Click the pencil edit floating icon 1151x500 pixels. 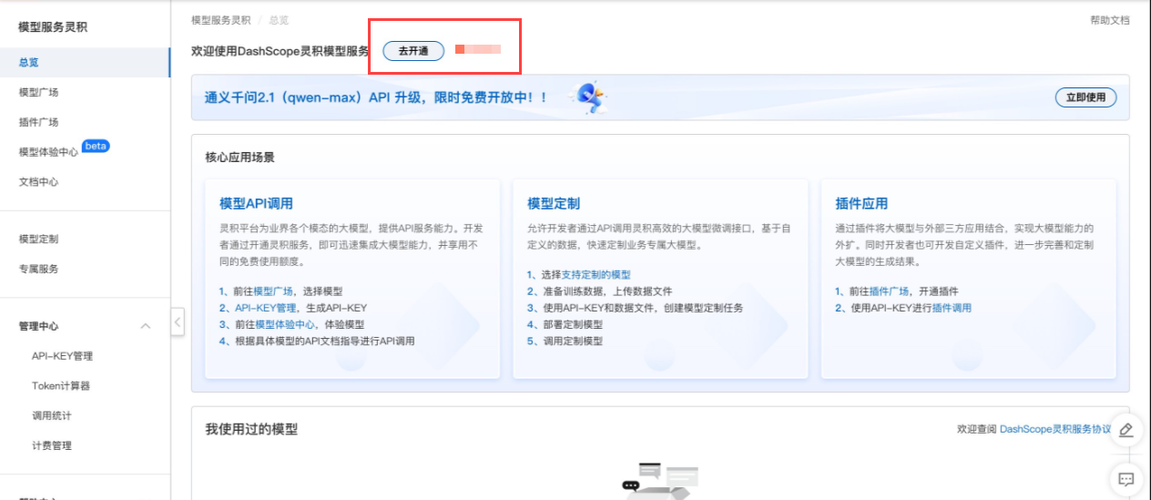pyautogui.click(x=1126, y=431)
